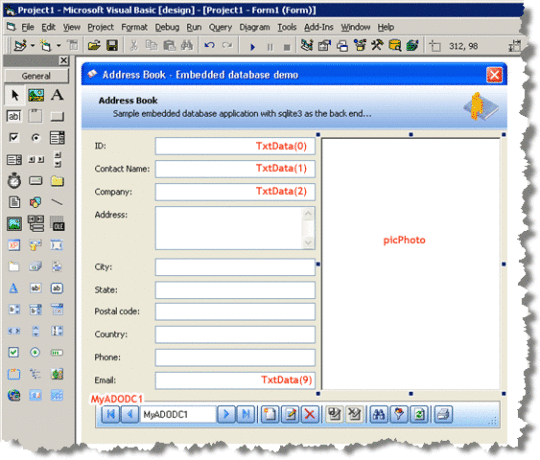Expand Add Project dropdown arrow
This screenshot has width=540, height=460.
pos(33,45)
